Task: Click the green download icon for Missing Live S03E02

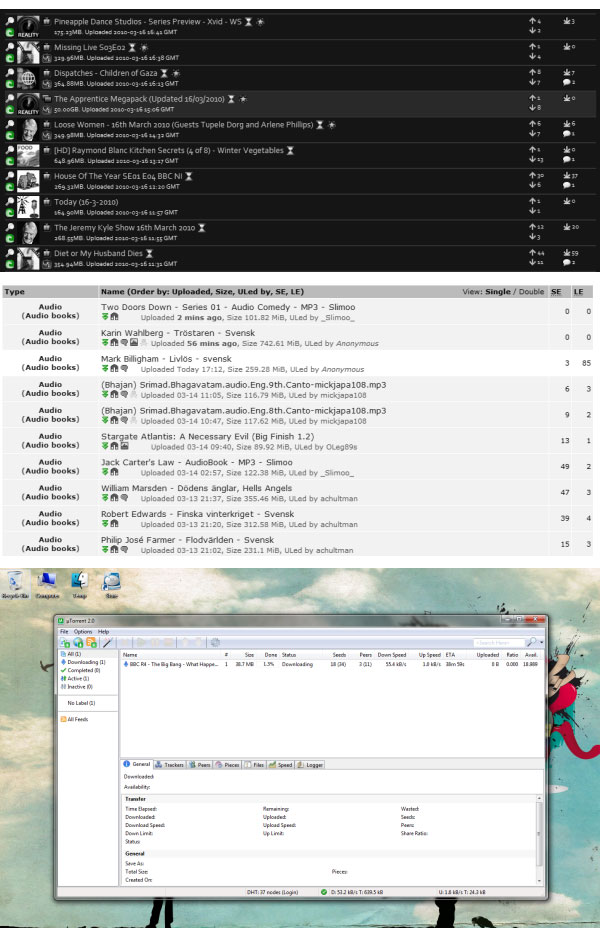Action: [x=10, y=58]
